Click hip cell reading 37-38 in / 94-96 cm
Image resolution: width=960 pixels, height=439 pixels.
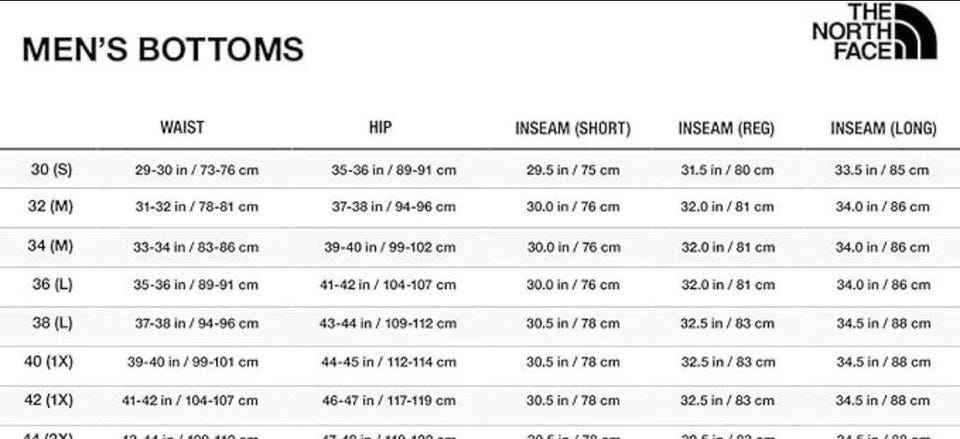click(394, 208)
